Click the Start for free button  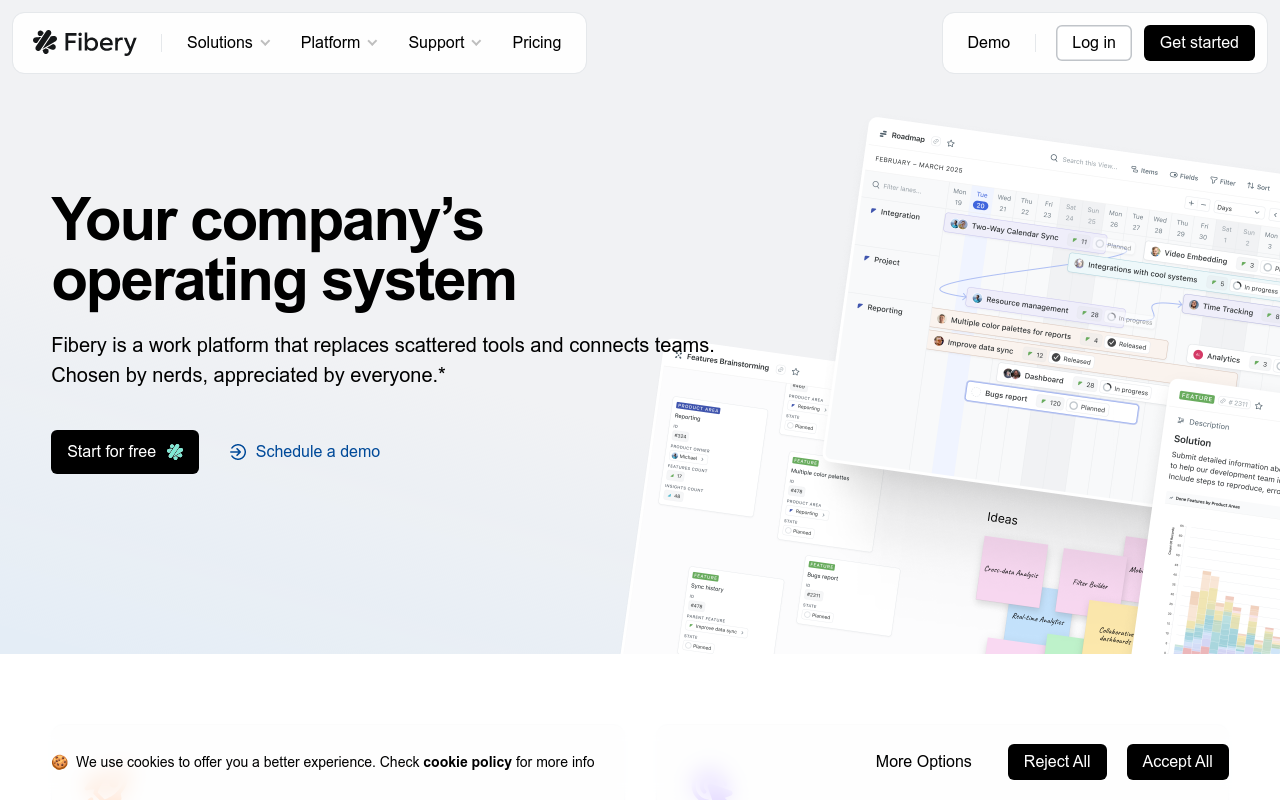pos(125,452)
